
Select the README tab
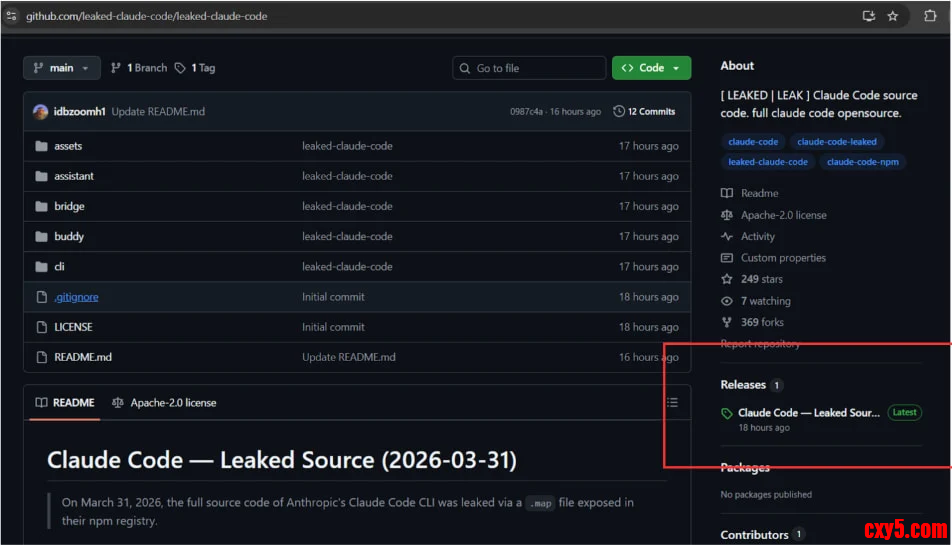pos(65,403)
